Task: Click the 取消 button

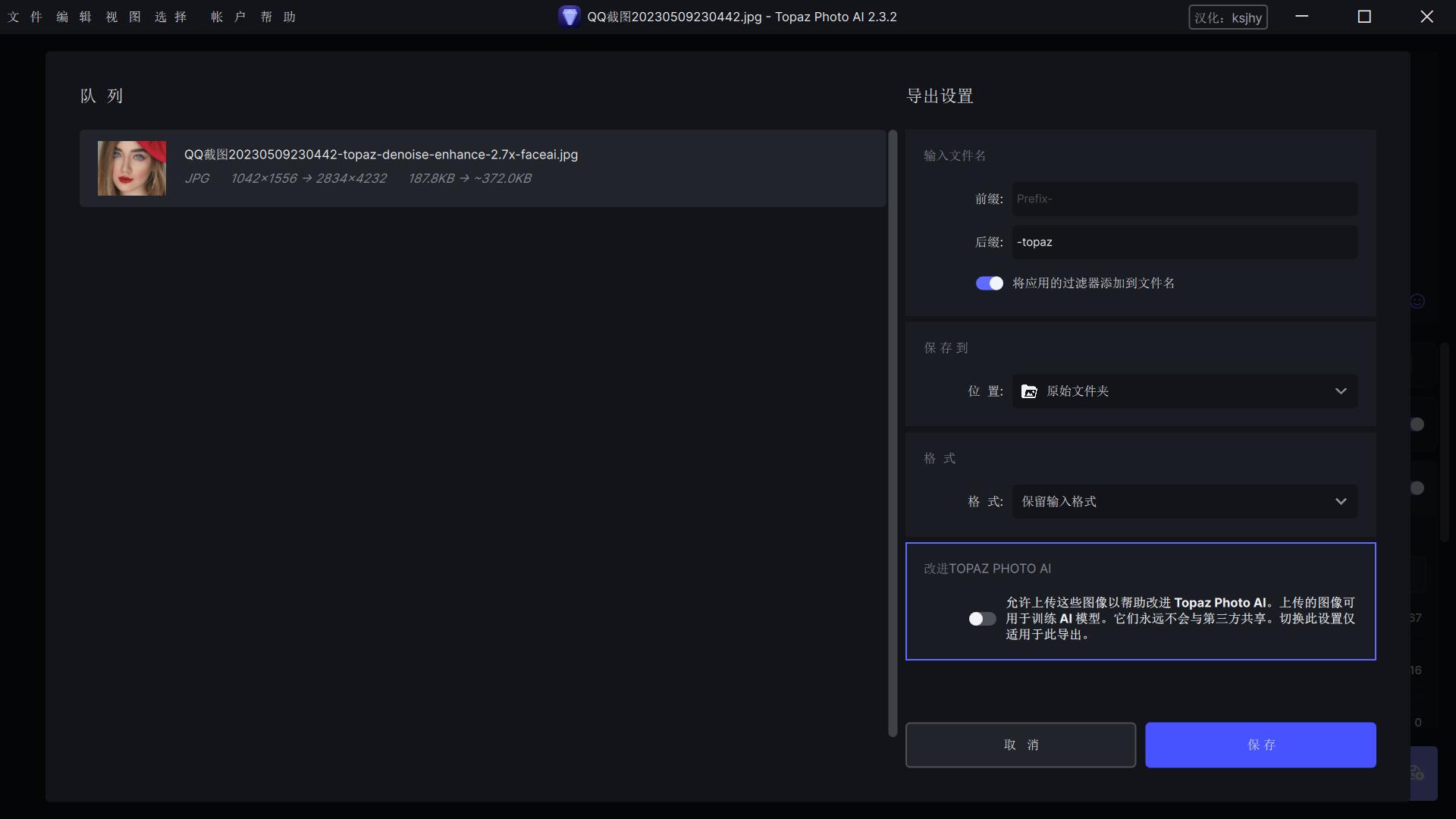Action: 1021,745
